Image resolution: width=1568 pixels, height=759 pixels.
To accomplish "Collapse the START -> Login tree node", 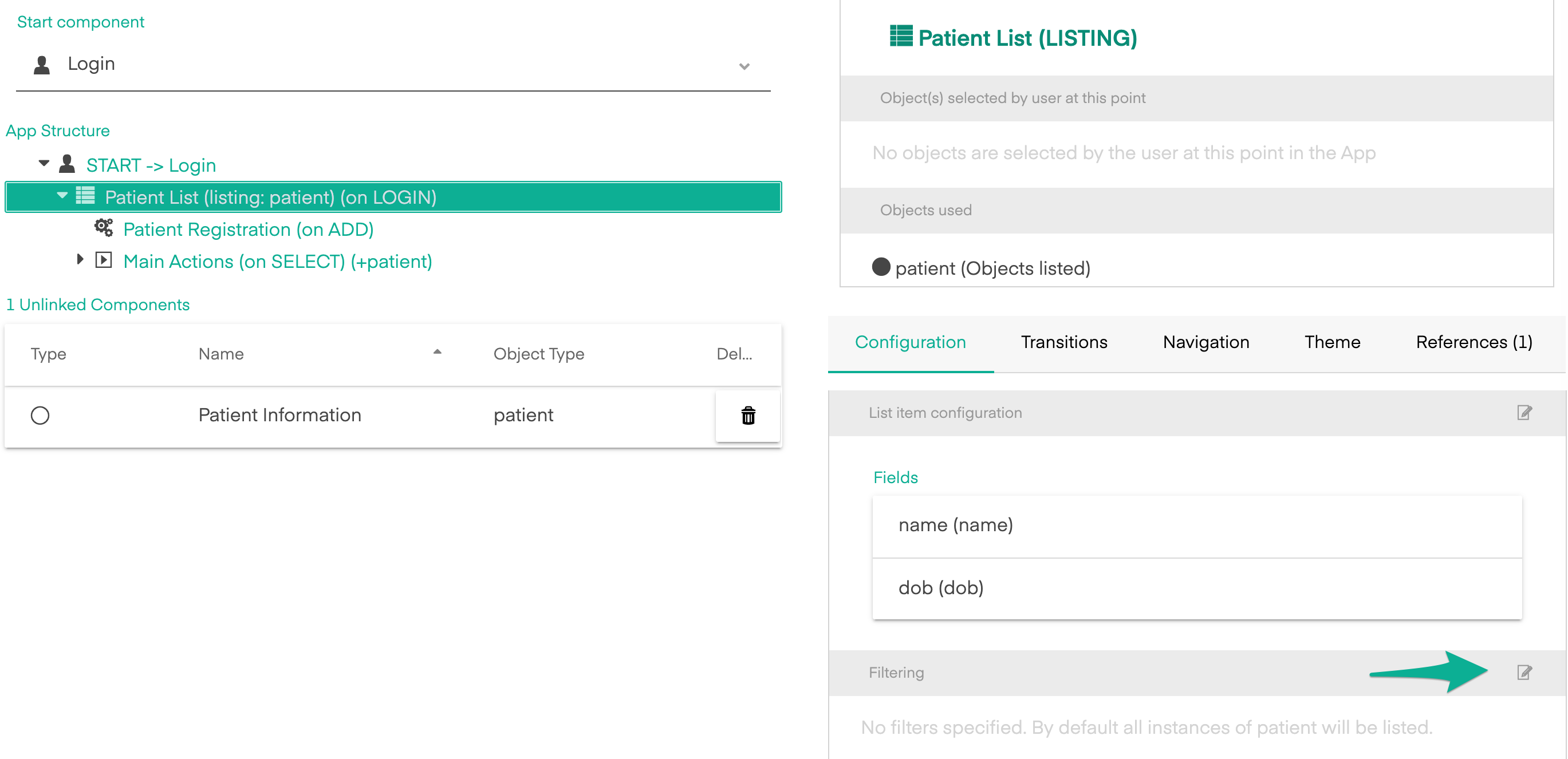I will tap(44, 163).
